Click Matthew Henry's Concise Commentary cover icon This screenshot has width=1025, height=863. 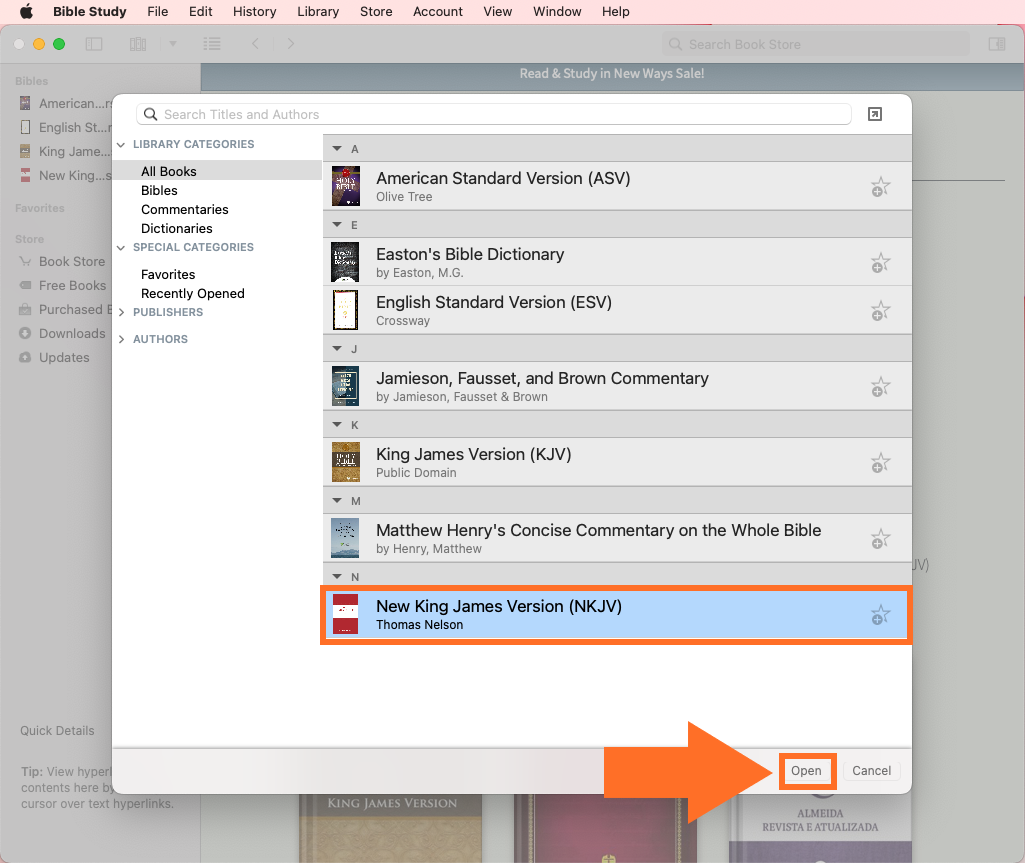(x=345, y=538)
